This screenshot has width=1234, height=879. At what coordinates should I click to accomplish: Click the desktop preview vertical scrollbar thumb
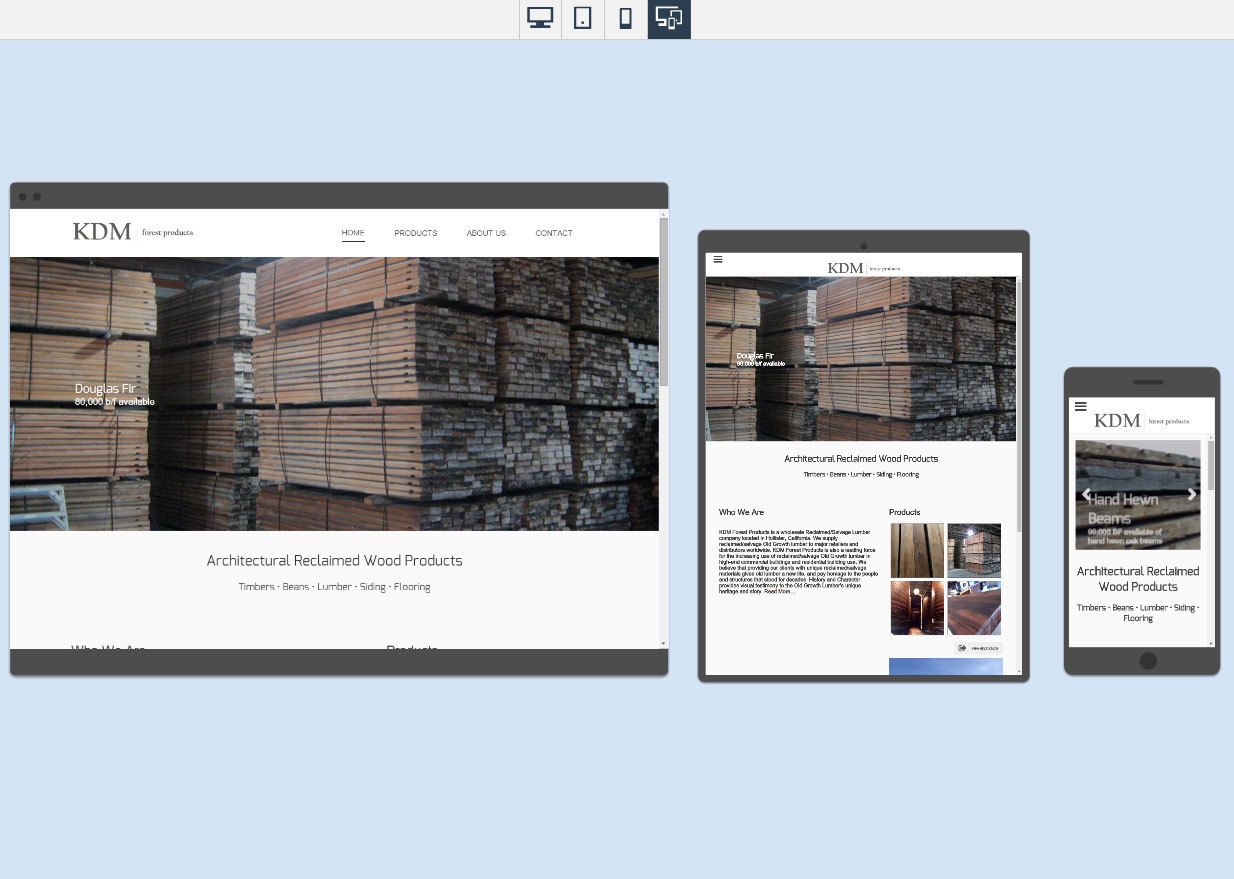[x=663, y=300]
